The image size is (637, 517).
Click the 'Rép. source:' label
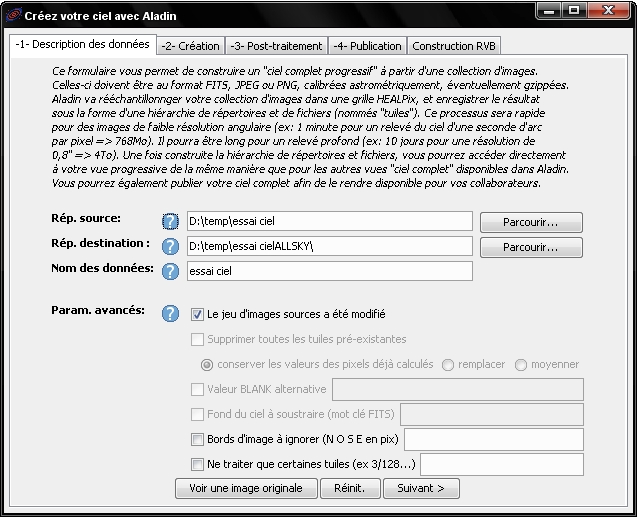(x=86, y=218)
